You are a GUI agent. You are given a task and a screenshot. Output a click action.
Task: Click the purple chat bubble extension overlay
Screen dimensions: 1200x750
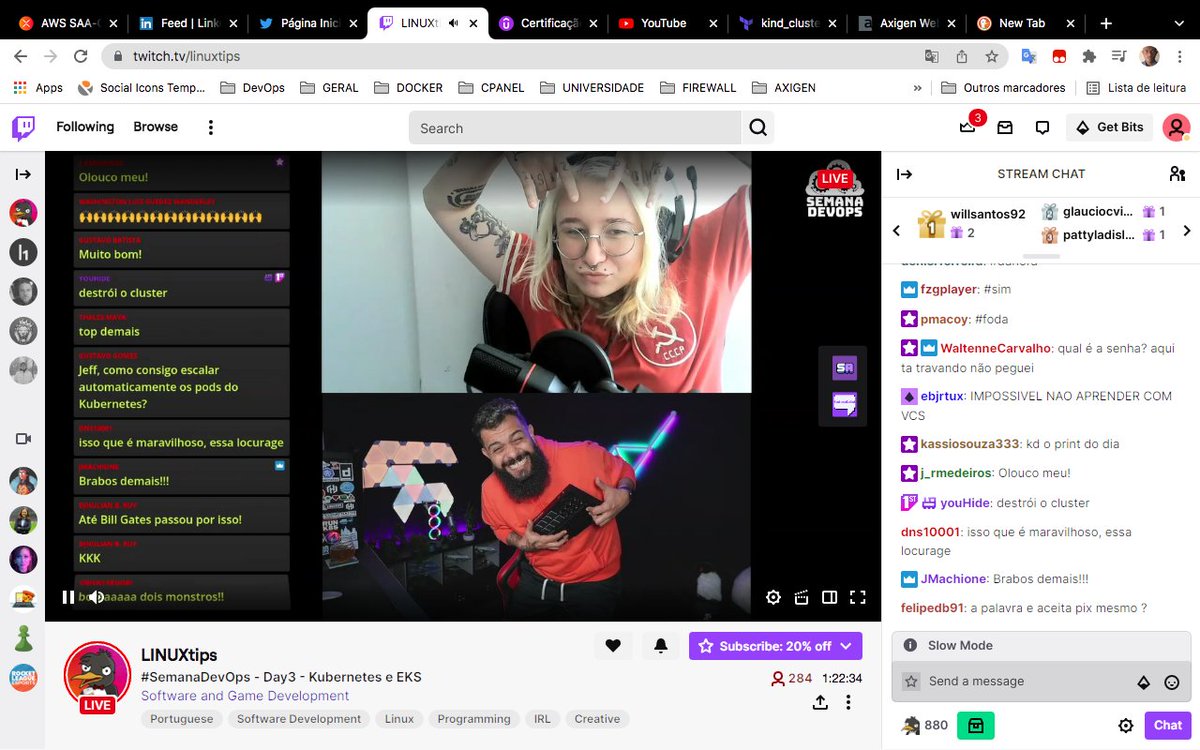845,405
